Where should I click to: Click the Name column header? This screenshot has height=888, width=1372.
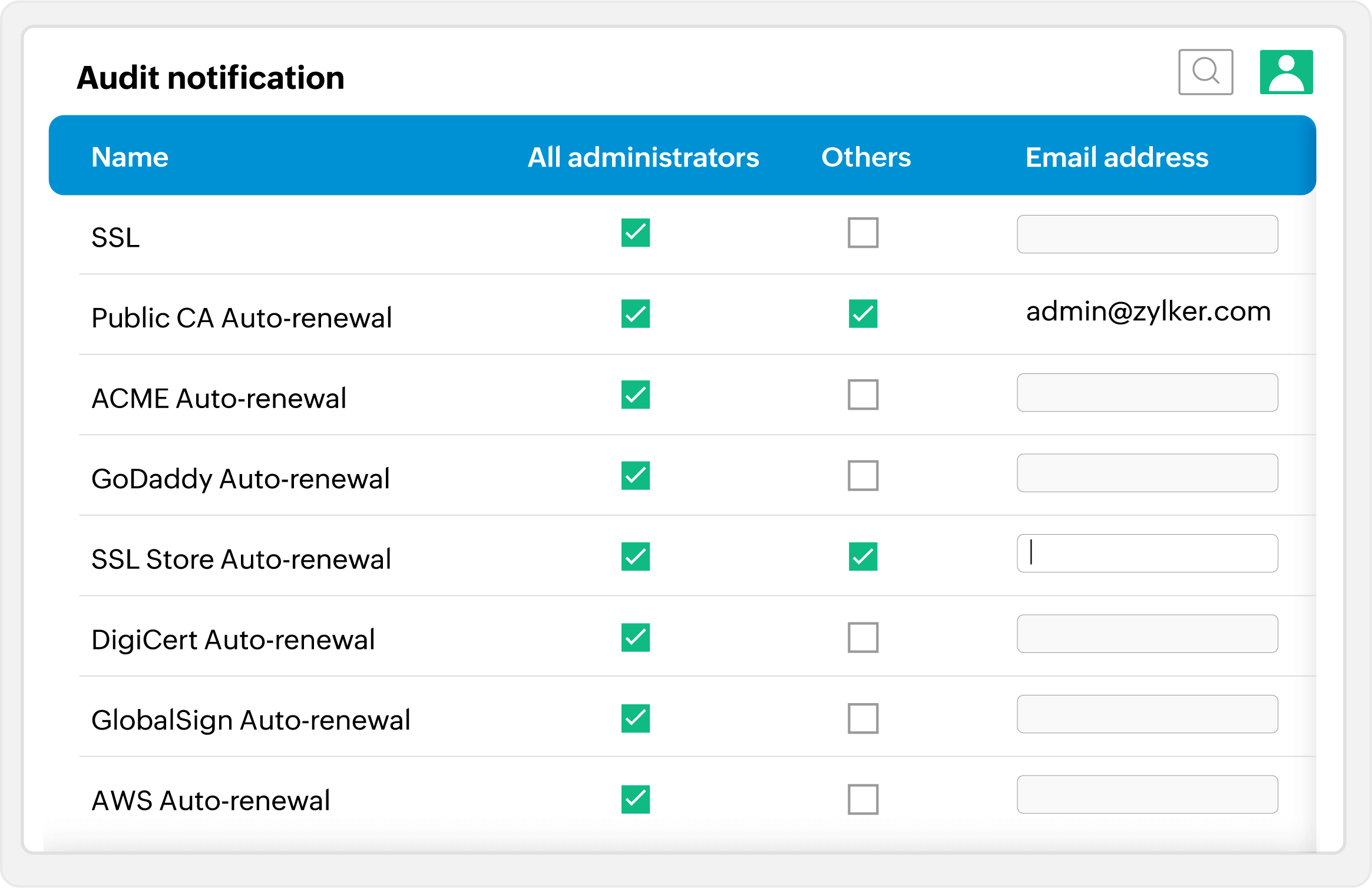[130, 157]
